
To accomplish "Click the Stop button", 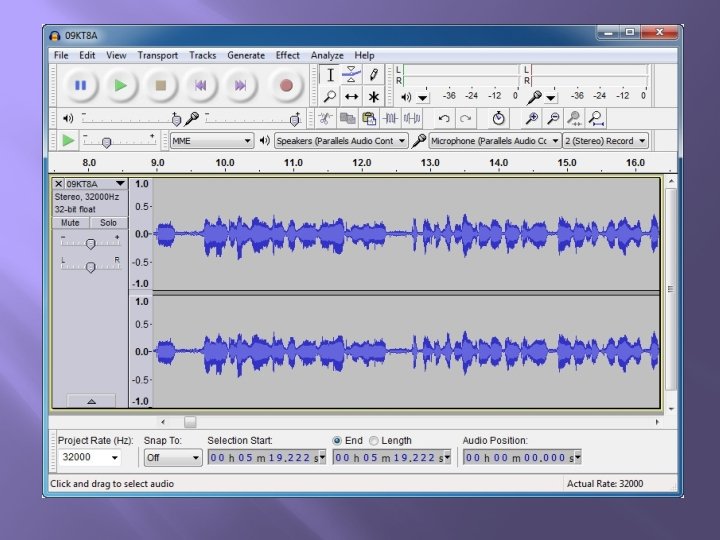I will [160, 86].
